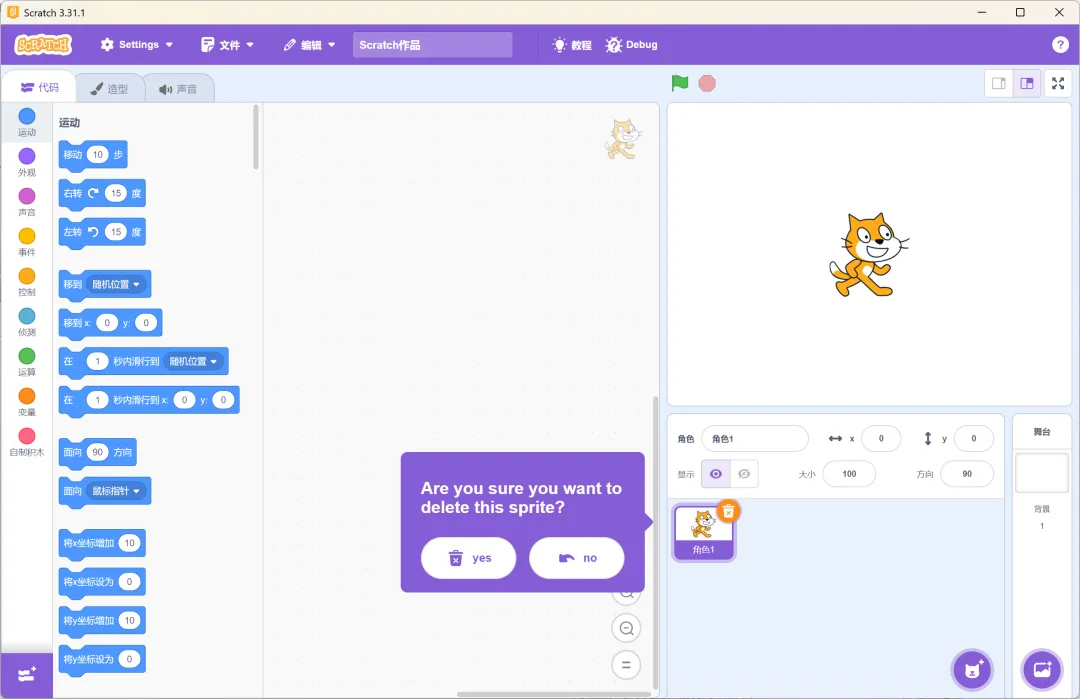
Task: Select the stage backdrop thumbnail
Action: (1041, 472)
